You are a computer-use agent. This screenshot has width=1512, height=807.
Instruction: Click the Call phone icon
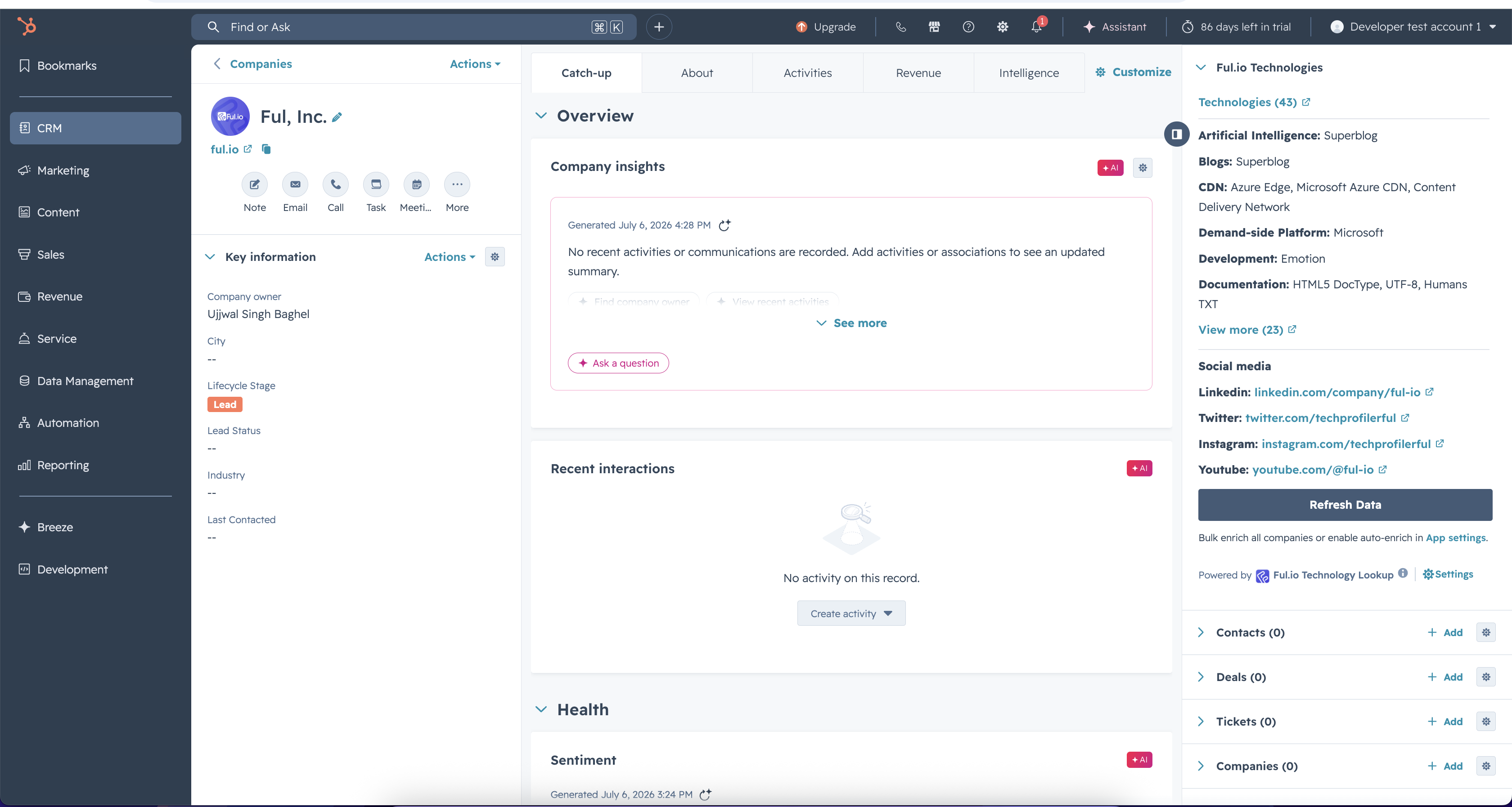335,185
